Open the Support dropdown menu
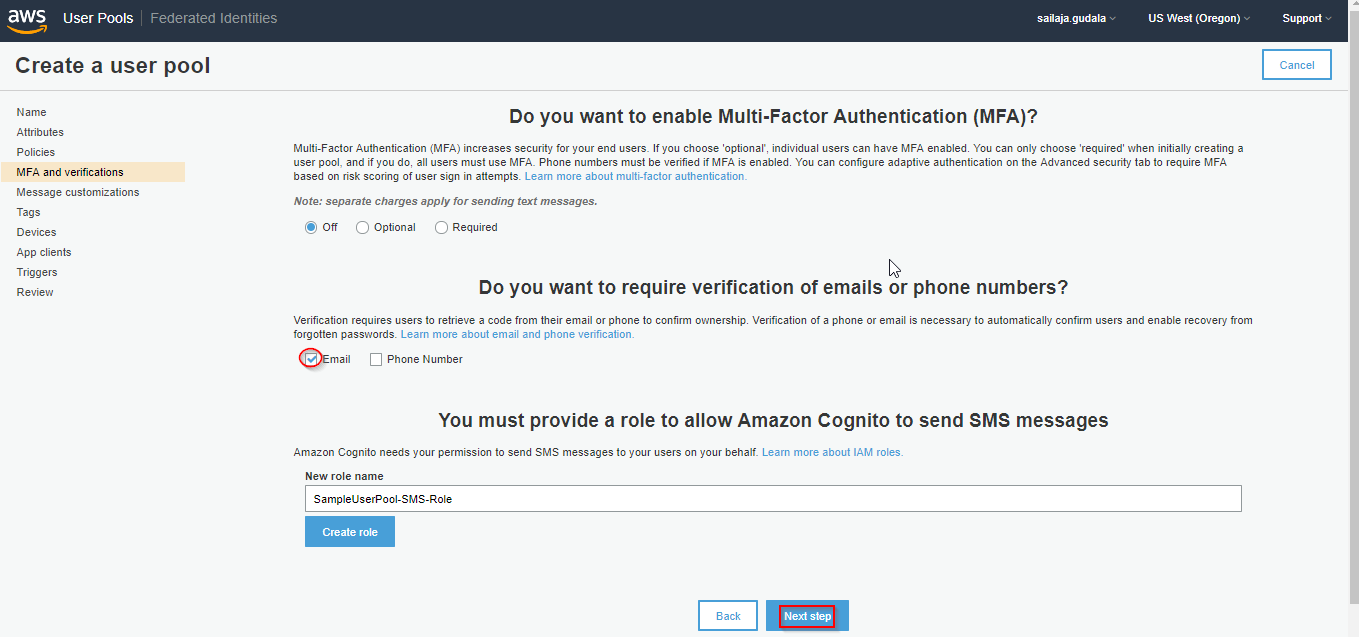 [1307, 19]
